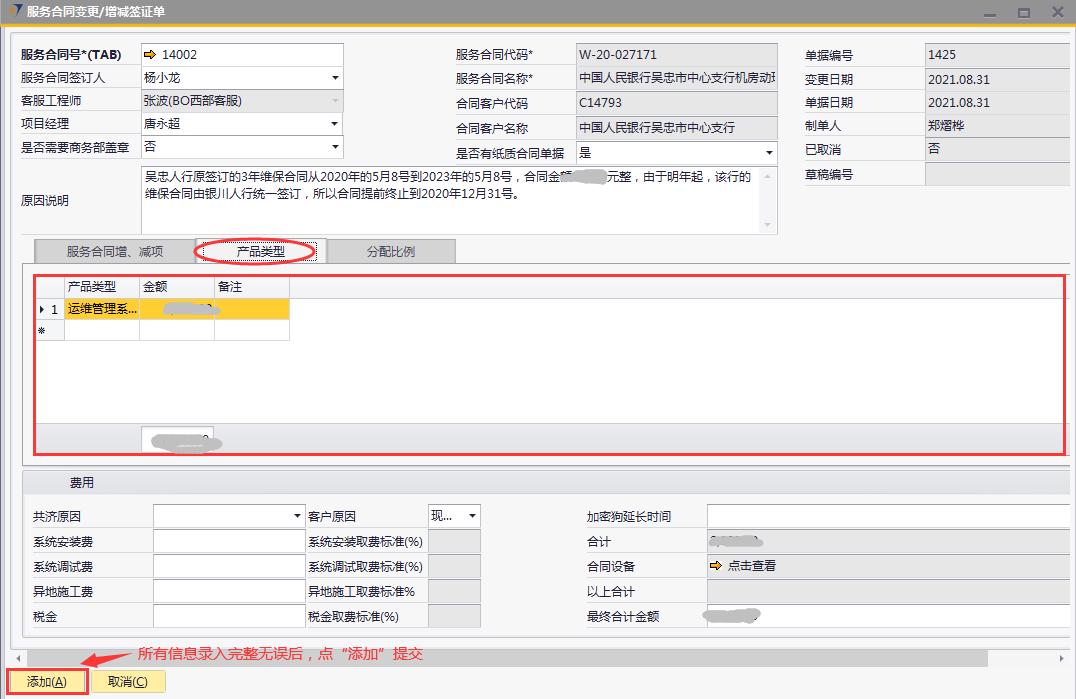Open the 共济原因 dropdown
Viewport: 1076px width, 699px height.
point(298,516)
